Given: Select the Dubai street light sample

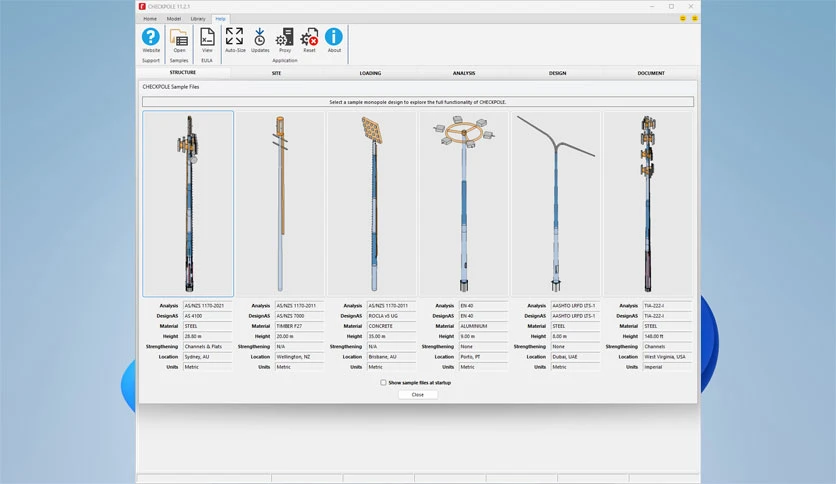Looking at the screenshot, I should tap(556, 204).
